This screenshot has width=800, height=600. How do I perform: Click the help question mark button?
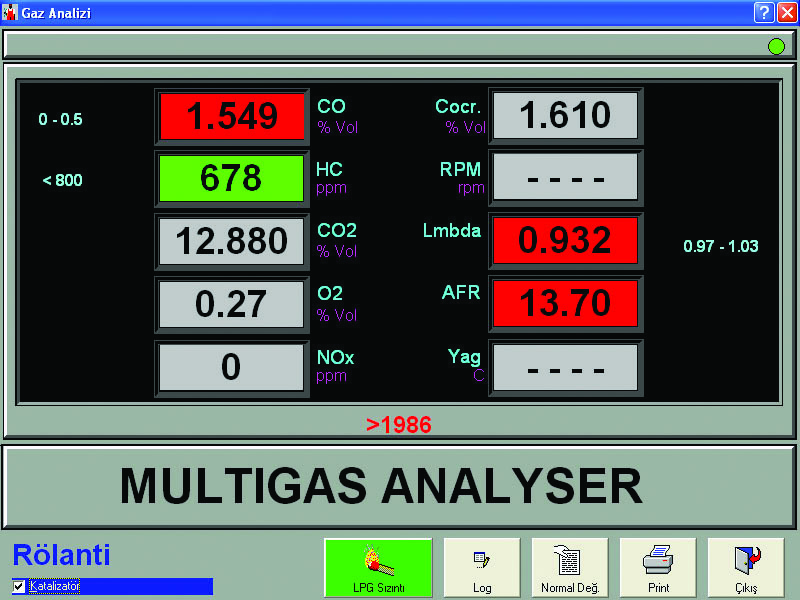click(763, 12)
